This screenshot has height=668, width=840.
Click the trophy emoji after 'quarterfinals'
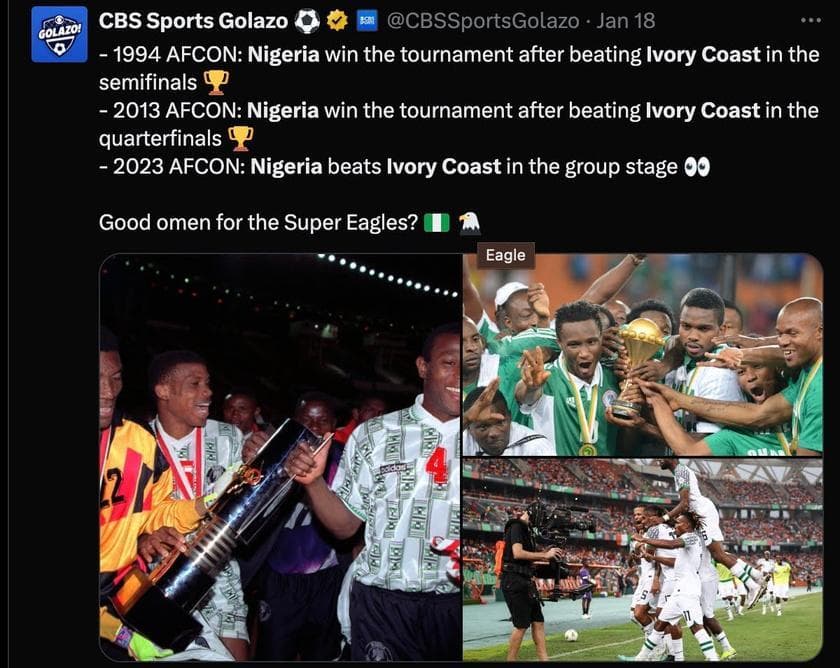click(x=238, y=137)
